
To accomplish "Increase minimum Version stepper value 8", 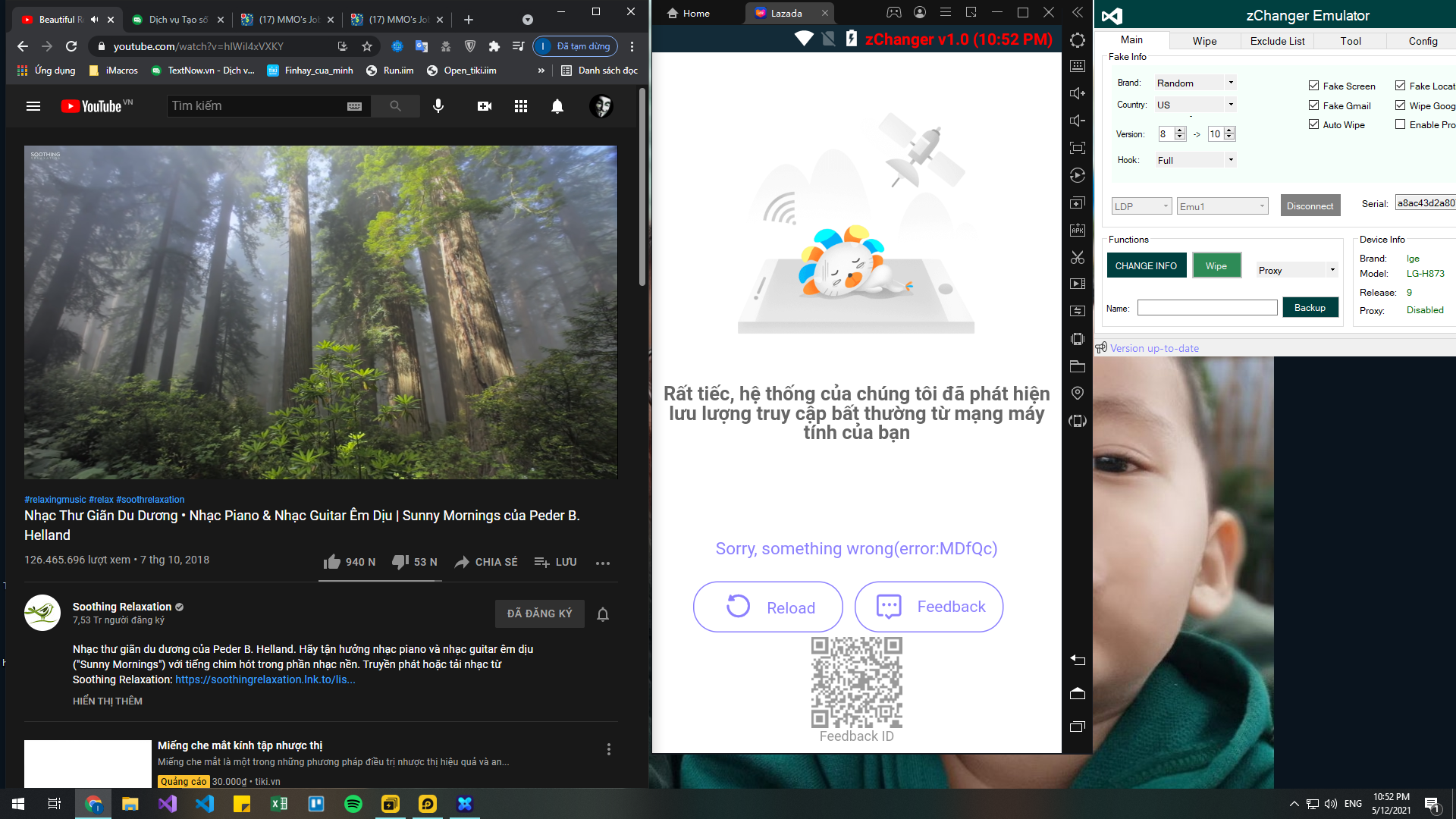I will 1180,130.
